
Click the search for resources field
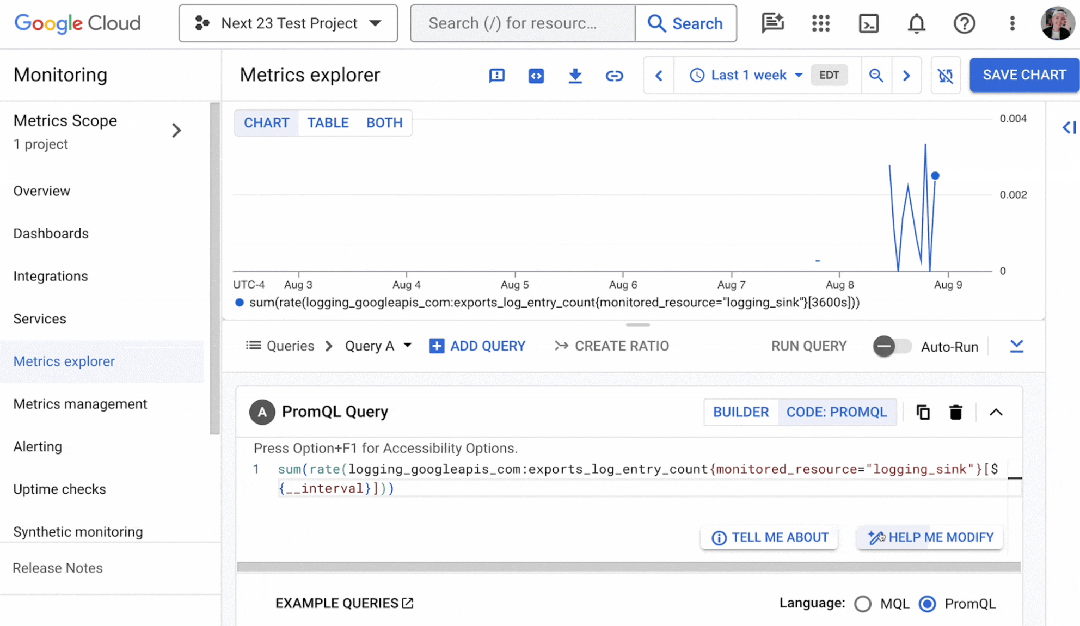pyautogui.click(x=523, y=23)
